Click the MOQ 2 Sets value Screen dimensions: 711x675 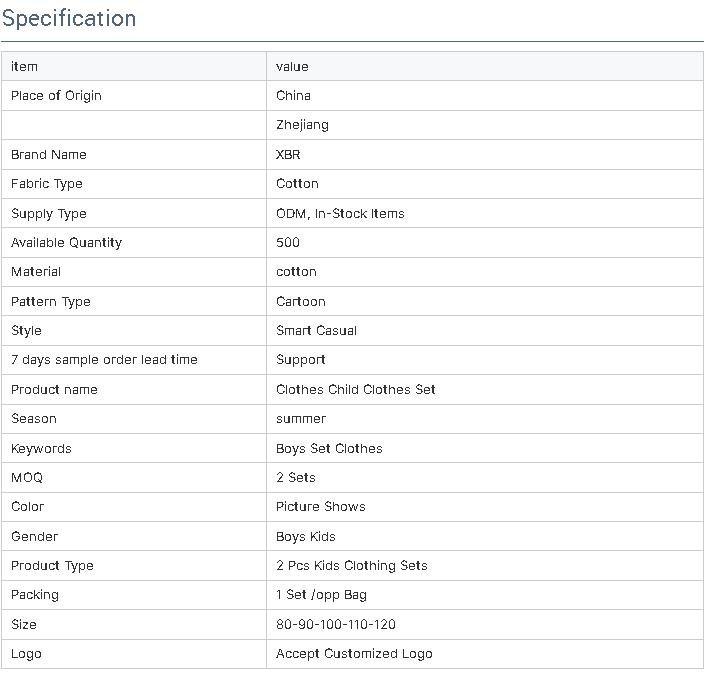[296, 477]
